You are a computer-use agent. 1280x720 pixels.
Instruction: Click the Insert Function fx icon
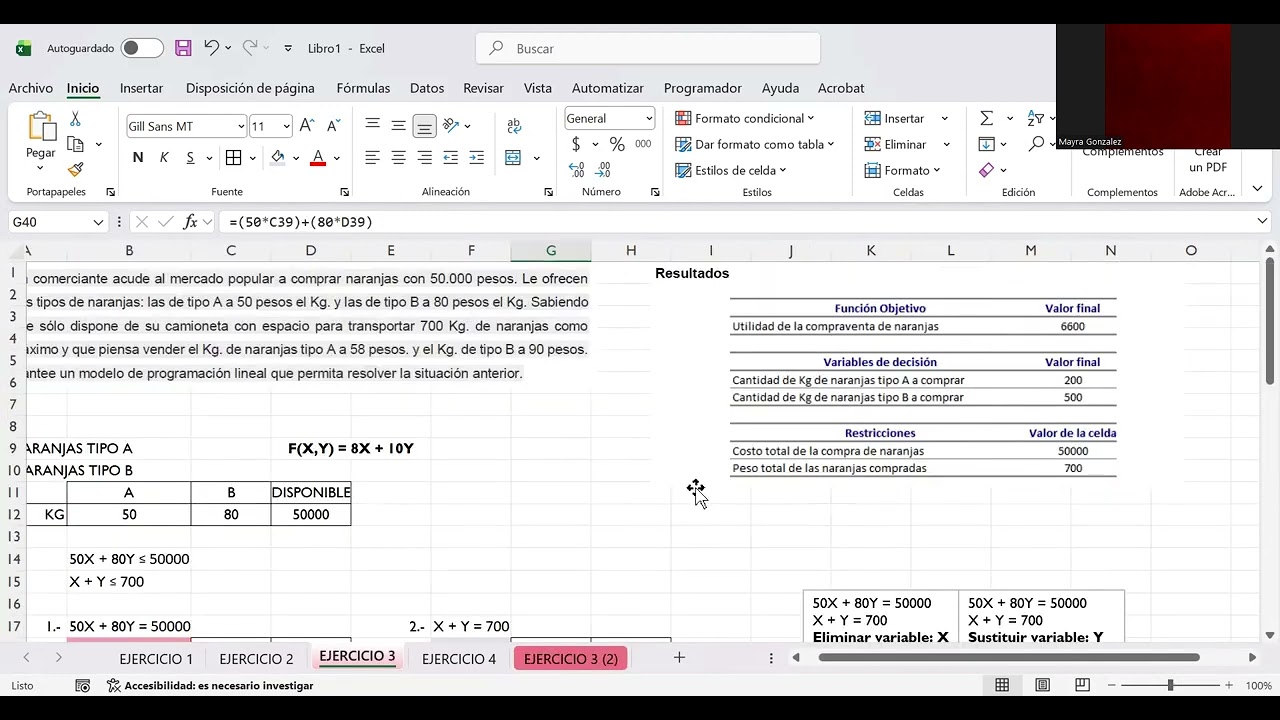(x=191, y=222)
